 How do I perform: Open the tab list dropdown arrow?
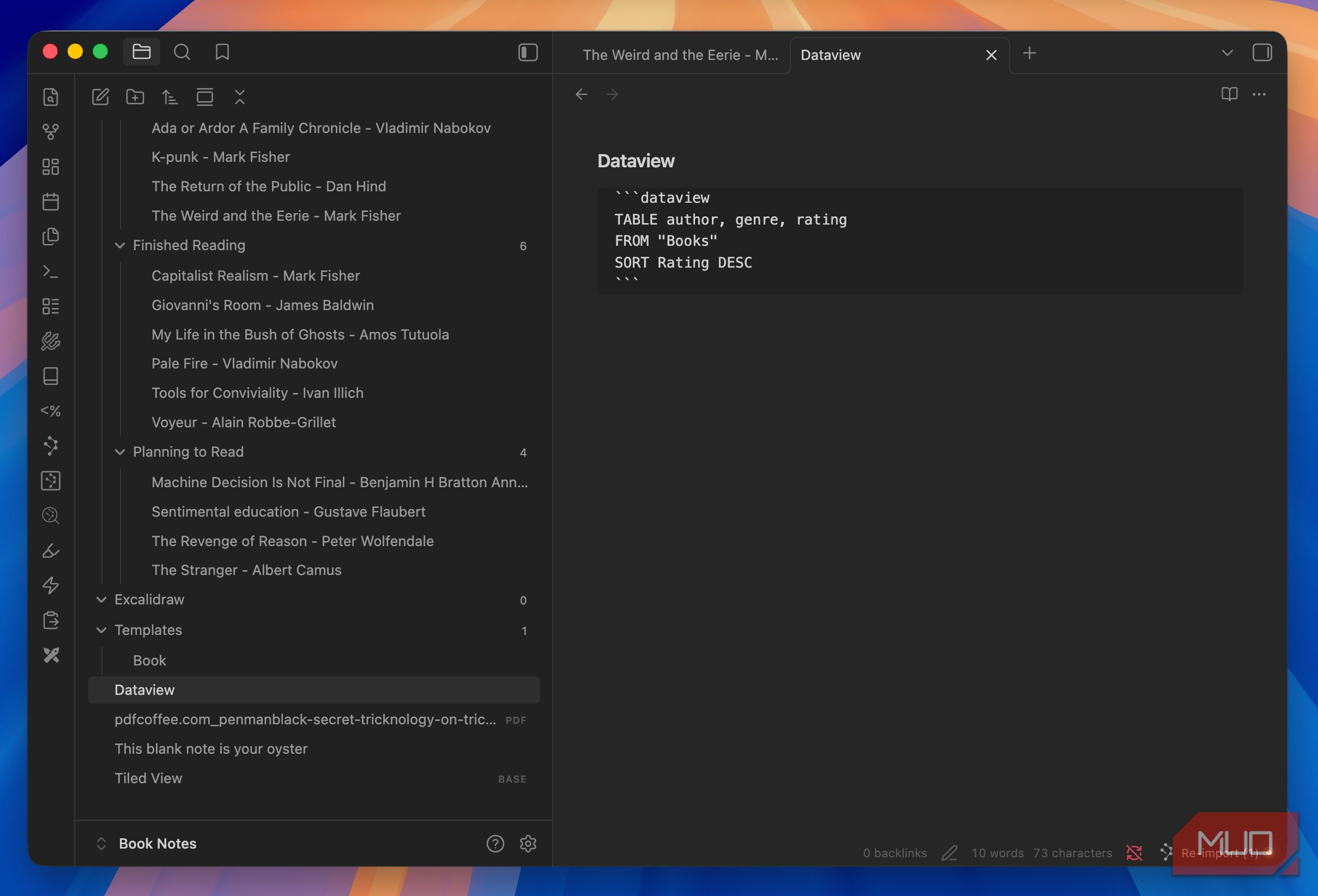pyautogui.click(x=1228, y=53)
